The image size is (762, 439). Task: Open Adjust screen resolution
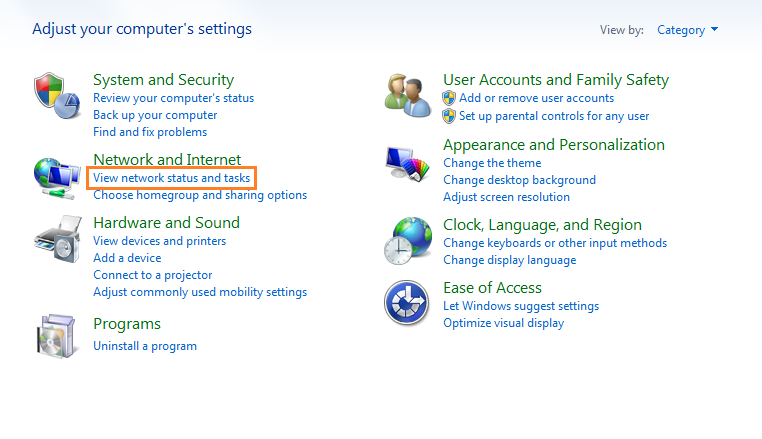click(x=506, y=197)
